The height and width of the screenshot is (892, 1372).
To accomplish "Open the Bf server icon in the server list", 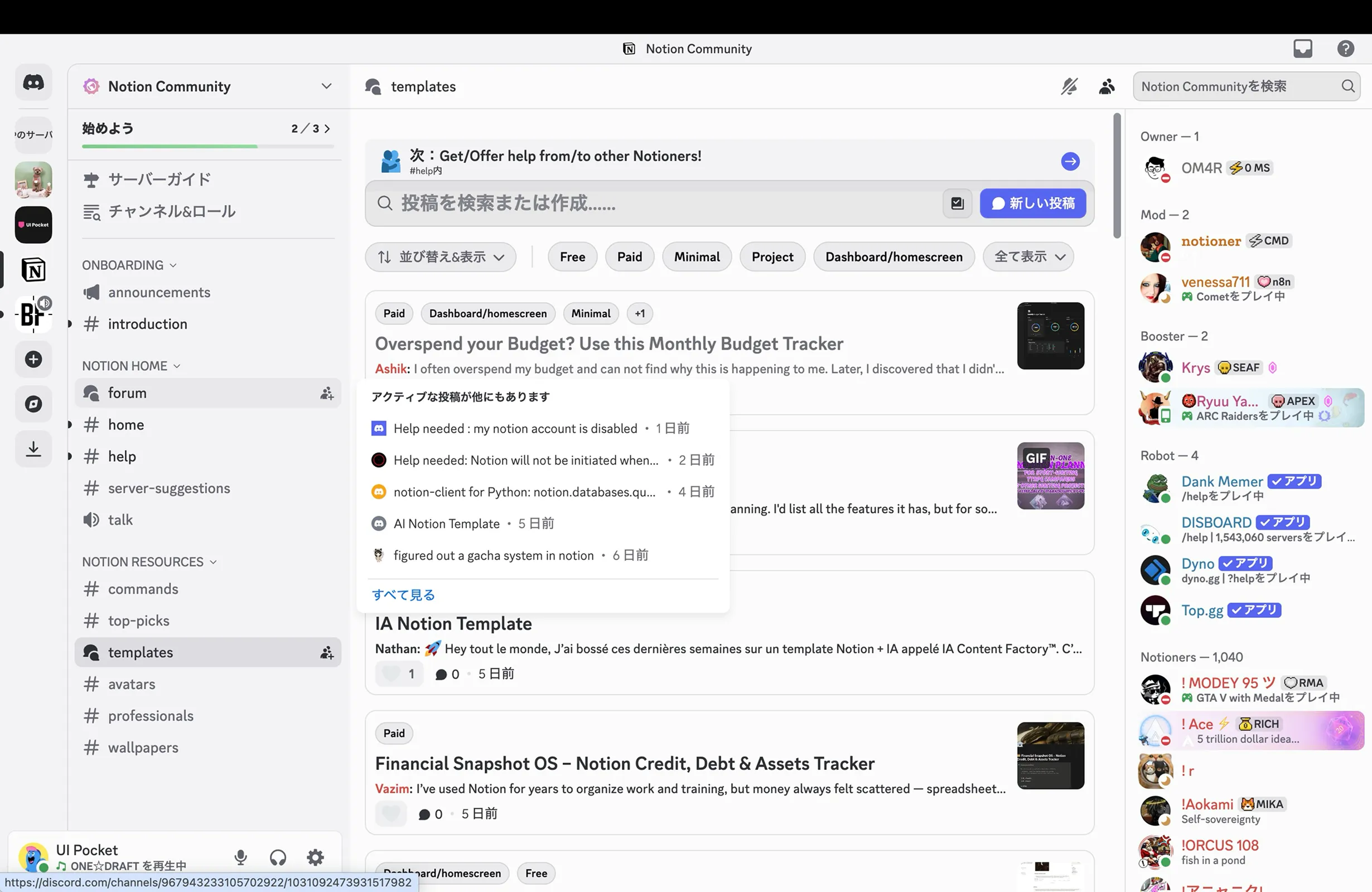I will pos(33,314).
